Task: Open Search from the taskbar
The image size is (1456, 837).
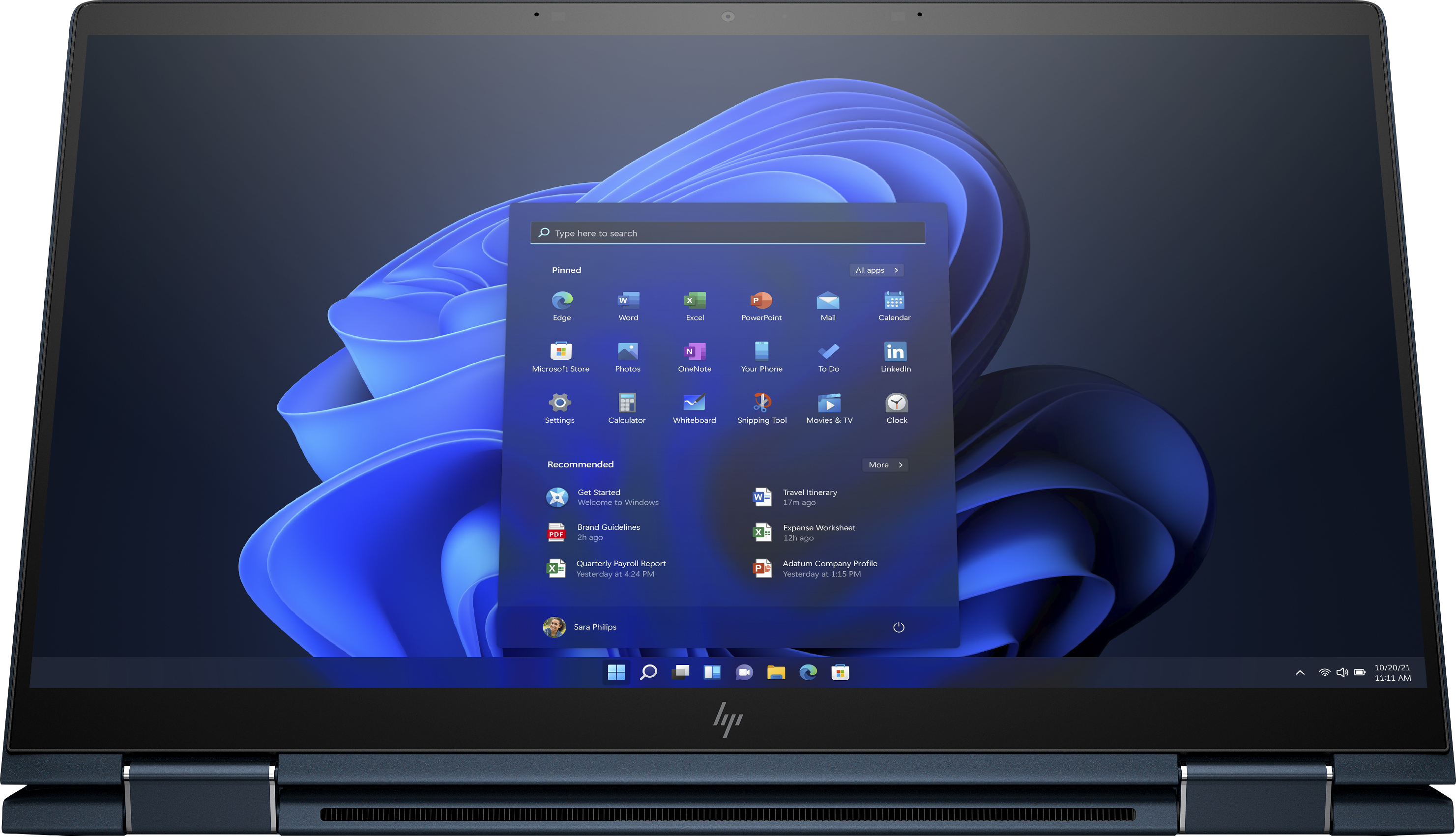Action: click(648, 672)
